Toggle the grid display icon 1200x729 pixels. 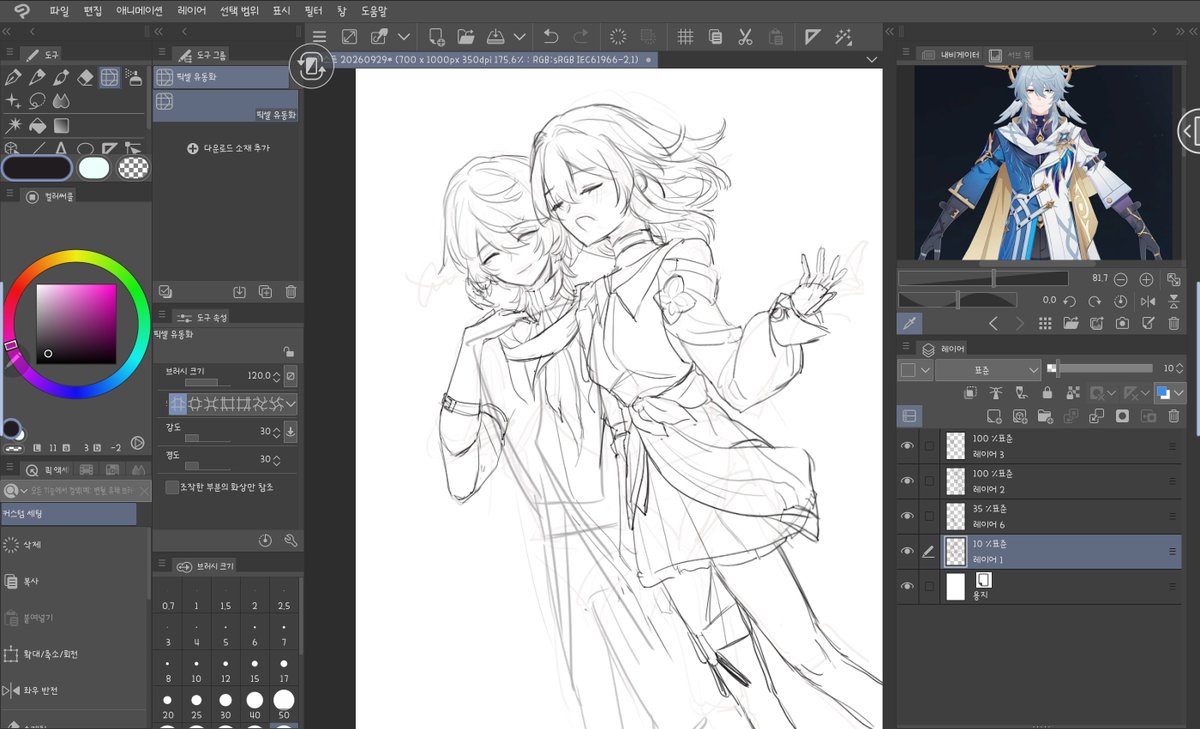(685, 36)
